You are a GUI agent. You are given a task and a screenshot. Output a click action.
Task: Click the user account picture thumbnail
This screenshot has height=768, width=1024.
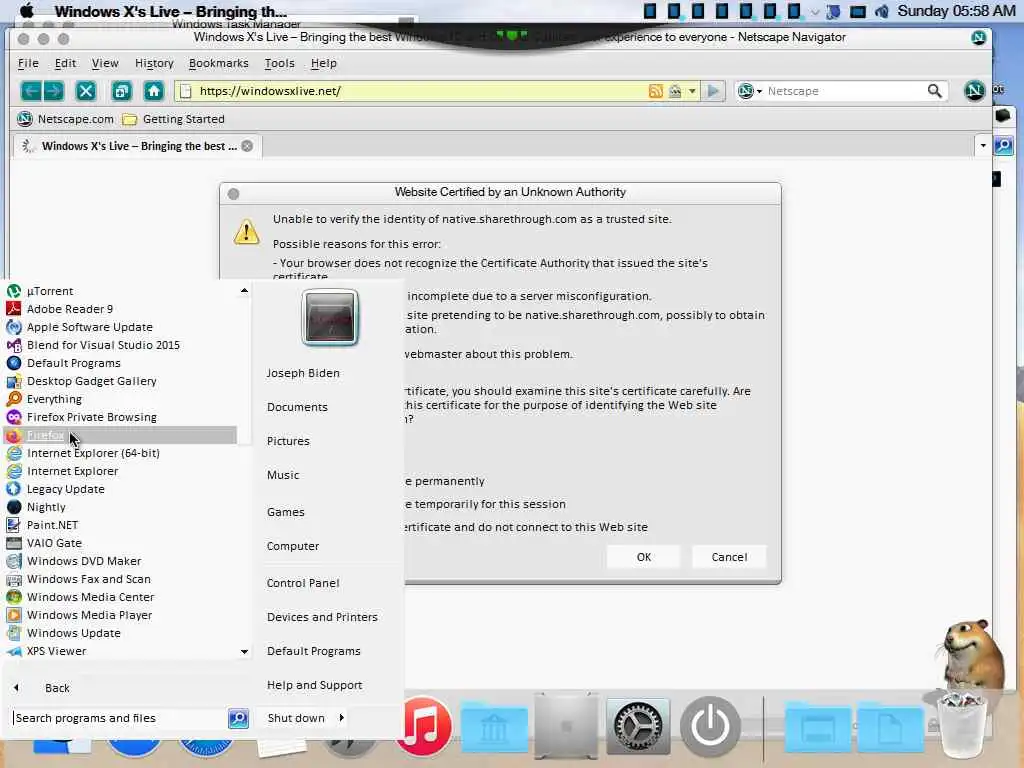330,317
